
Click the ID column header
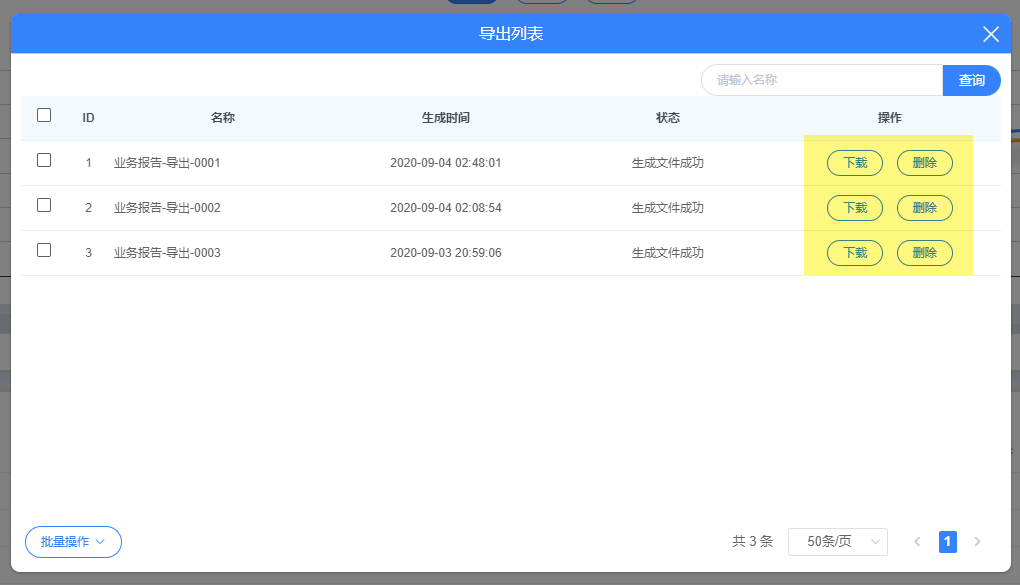(x=88, y=118)
